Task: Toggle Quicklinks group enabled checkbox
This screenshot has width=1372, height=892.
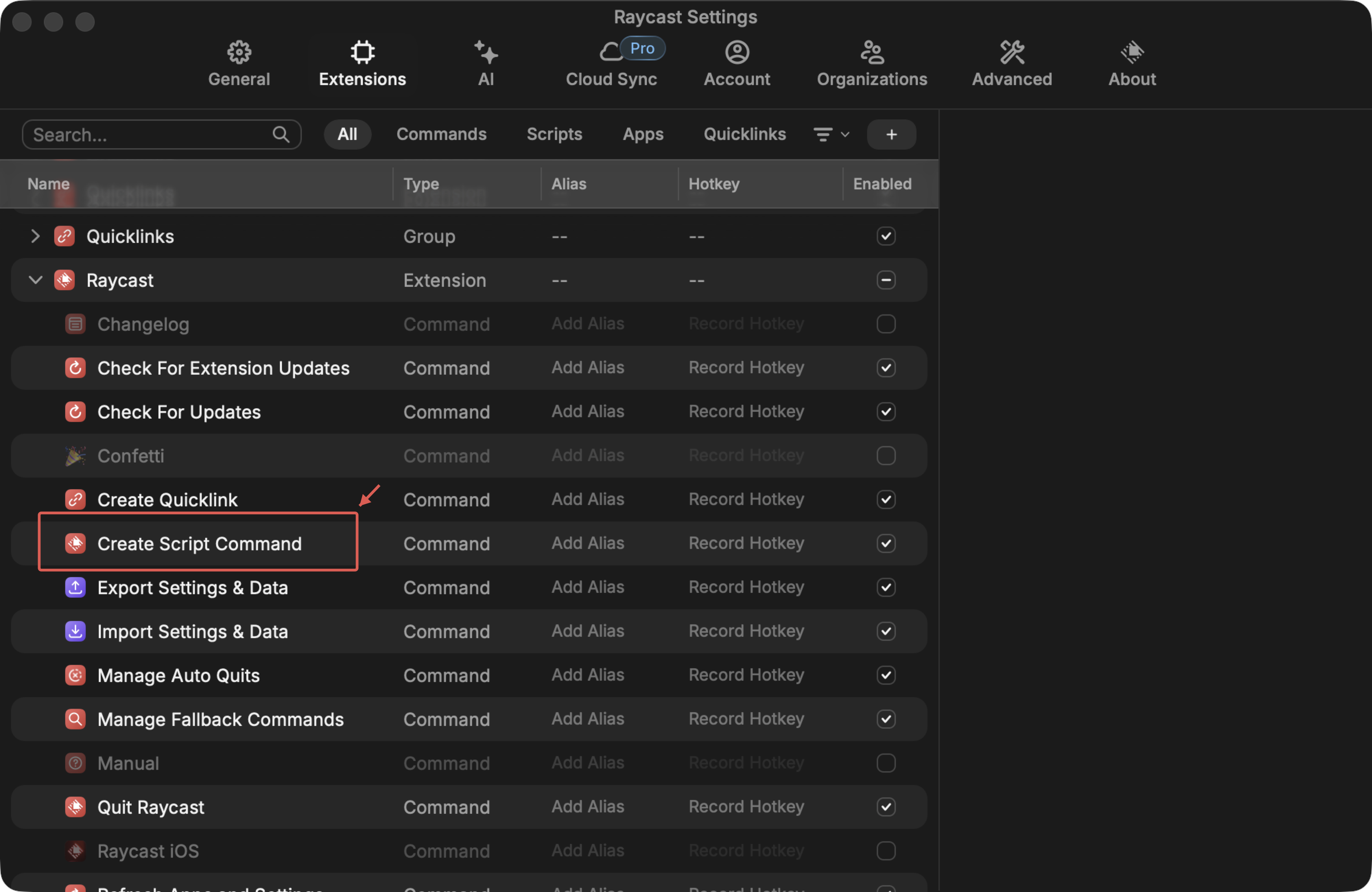Action: point(886,236)
